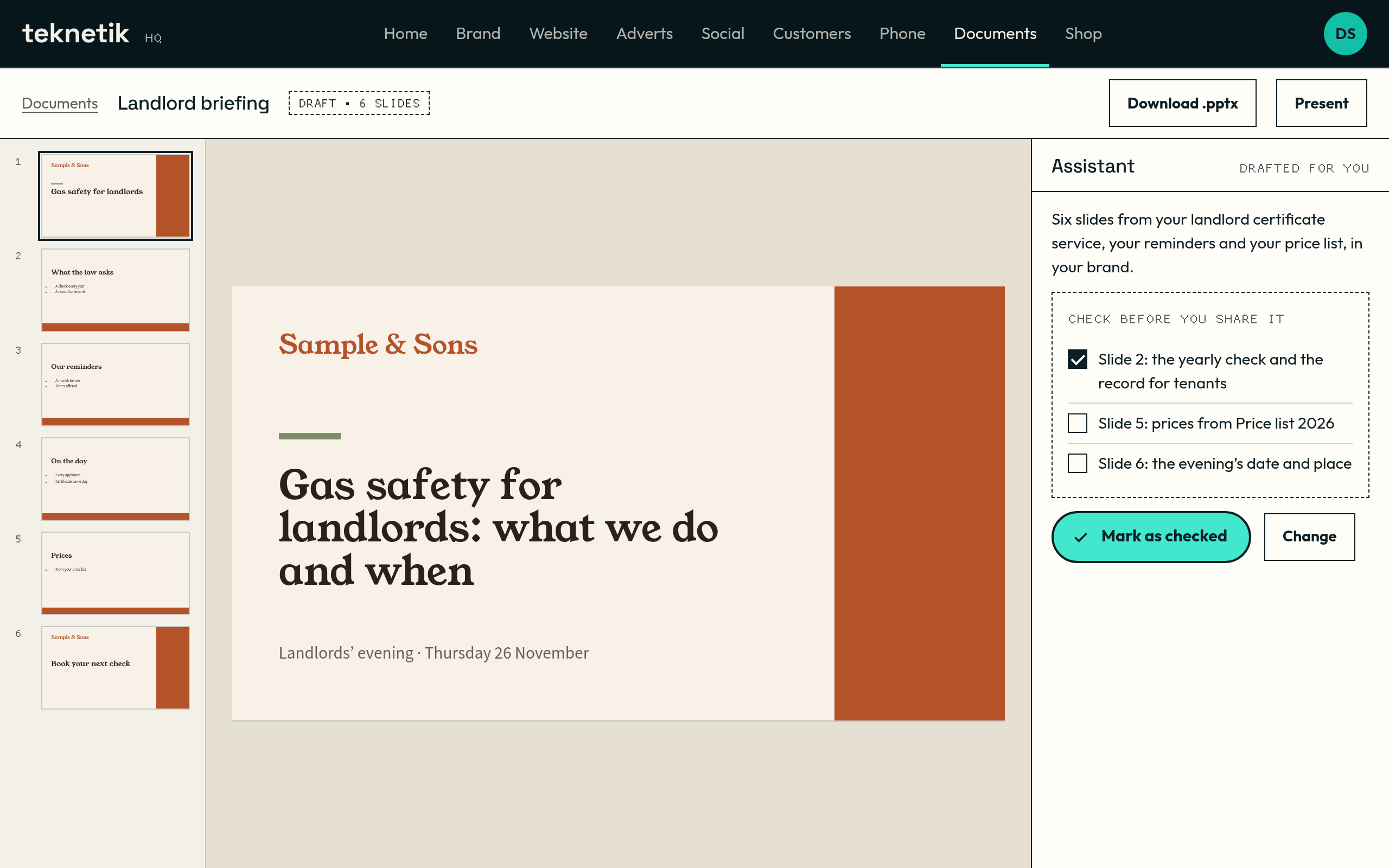Open the Brand section
The width and height of the screenshot is (1389, 868).
pyautogui.click(x=478, y=34)
